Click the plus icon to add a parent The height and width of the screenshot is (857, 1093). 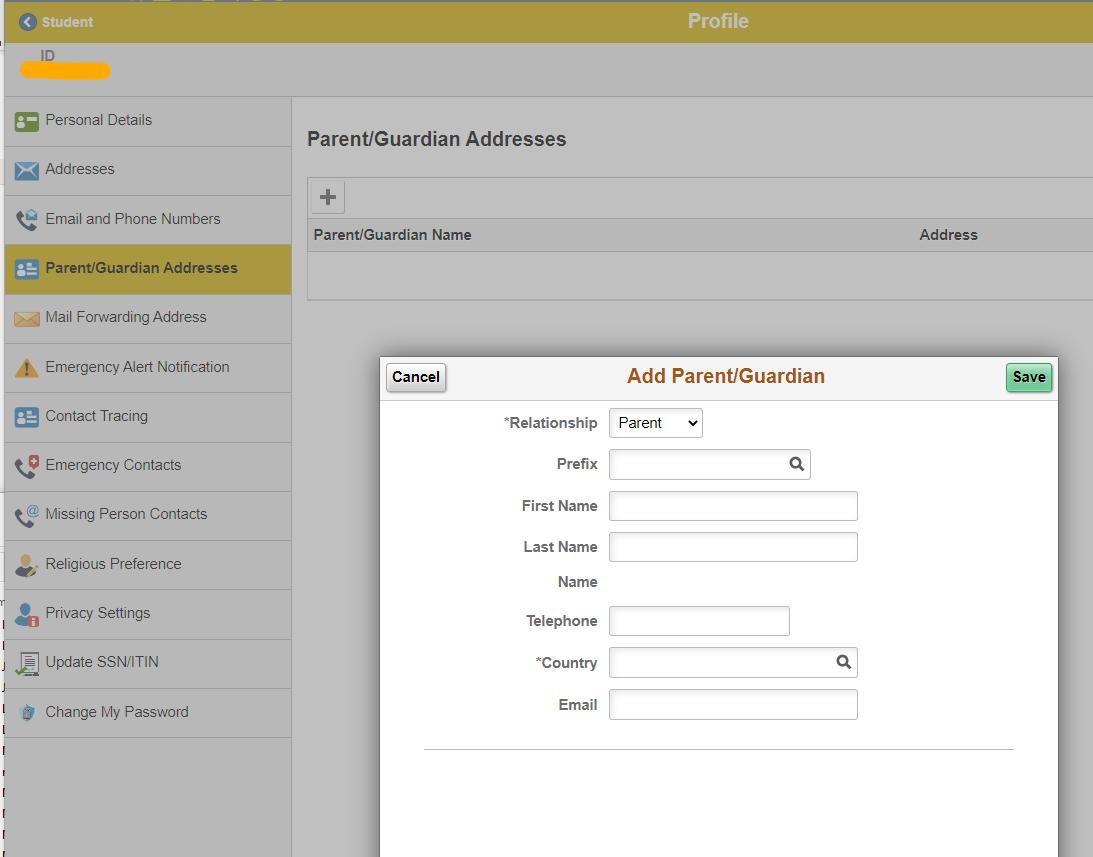click(327, 196)
